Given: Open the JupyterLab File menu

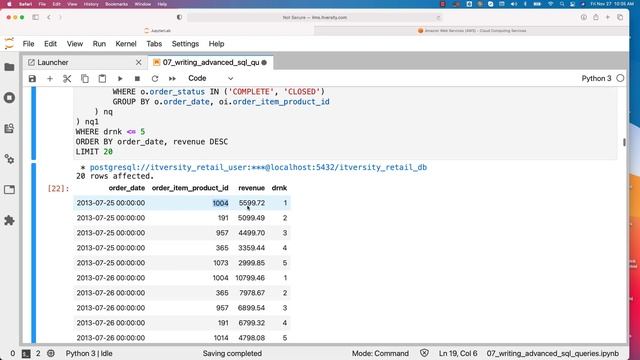Looking at the screenshot, I should (x=29, y=44).
